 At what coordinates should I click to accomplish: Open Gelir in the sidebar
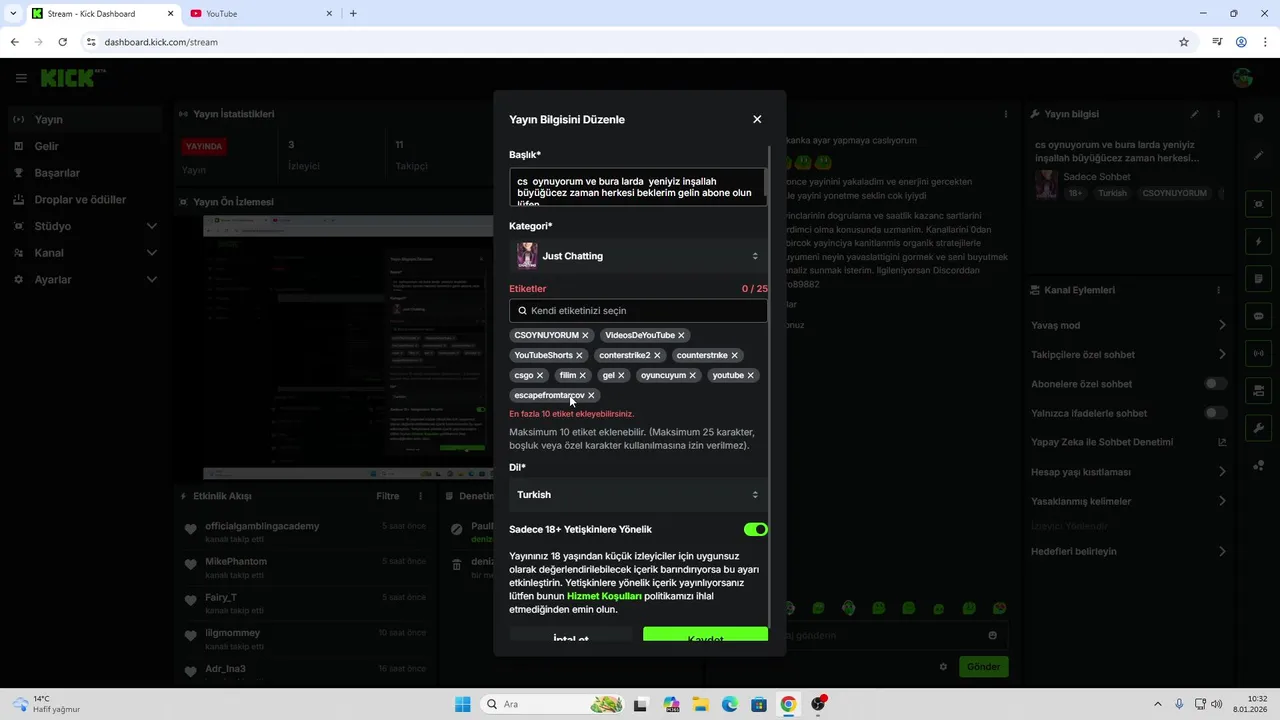point(85,146)
